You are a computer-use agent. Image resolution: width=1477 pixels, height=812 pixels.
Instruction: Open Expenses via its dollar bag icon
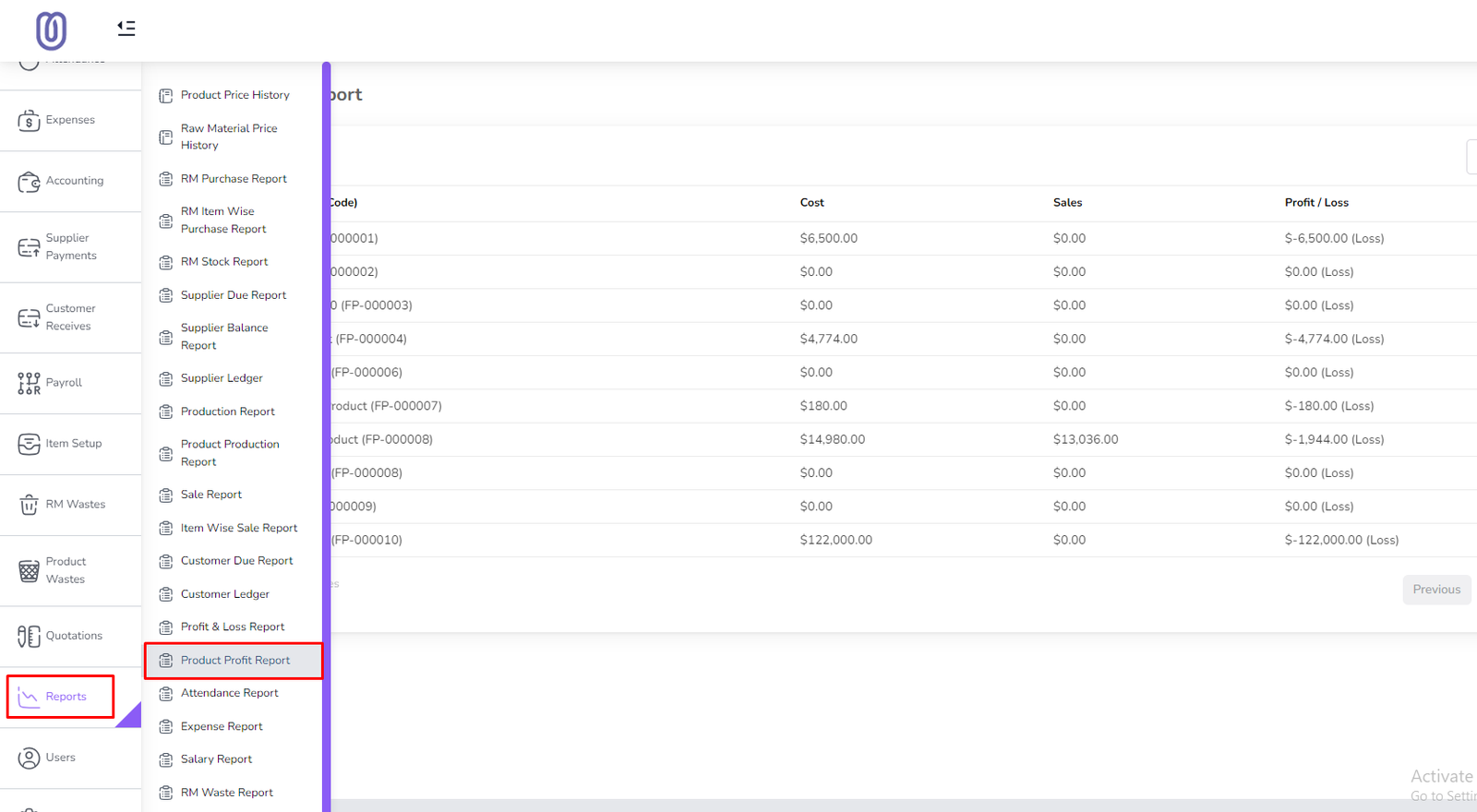pyautogui.click(x=29, y=121)
